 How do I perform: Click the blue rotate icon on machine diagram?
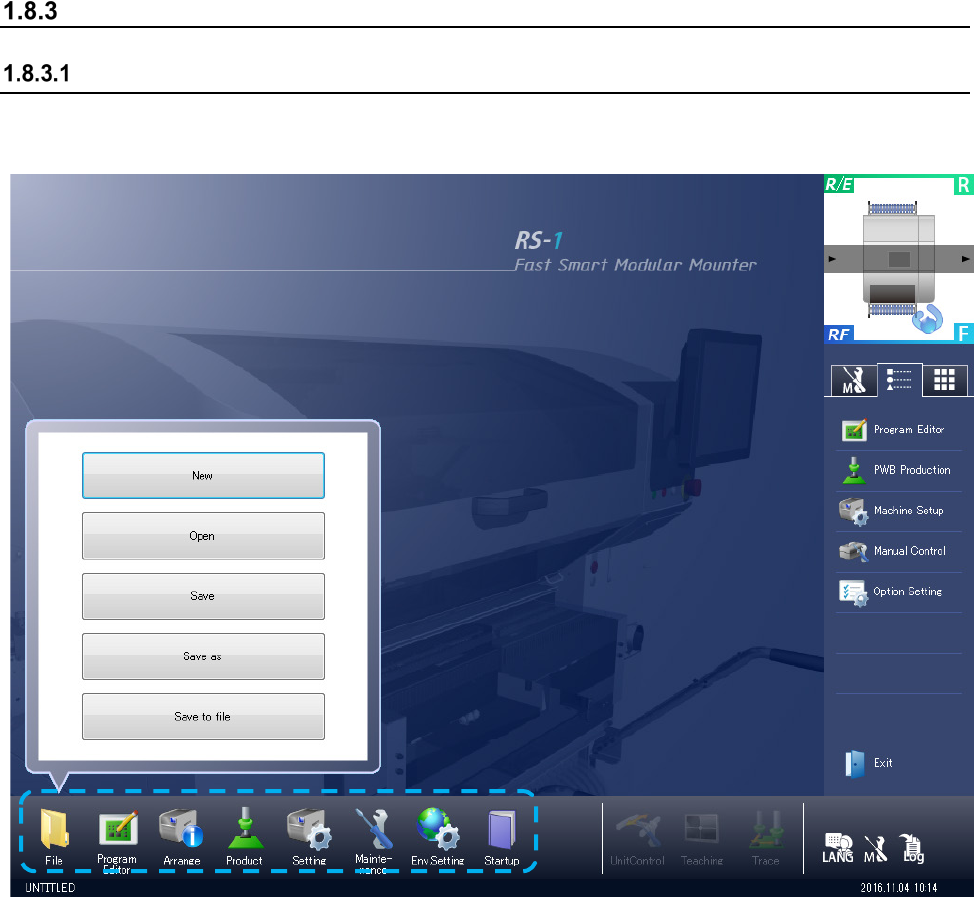coord(927,319)
